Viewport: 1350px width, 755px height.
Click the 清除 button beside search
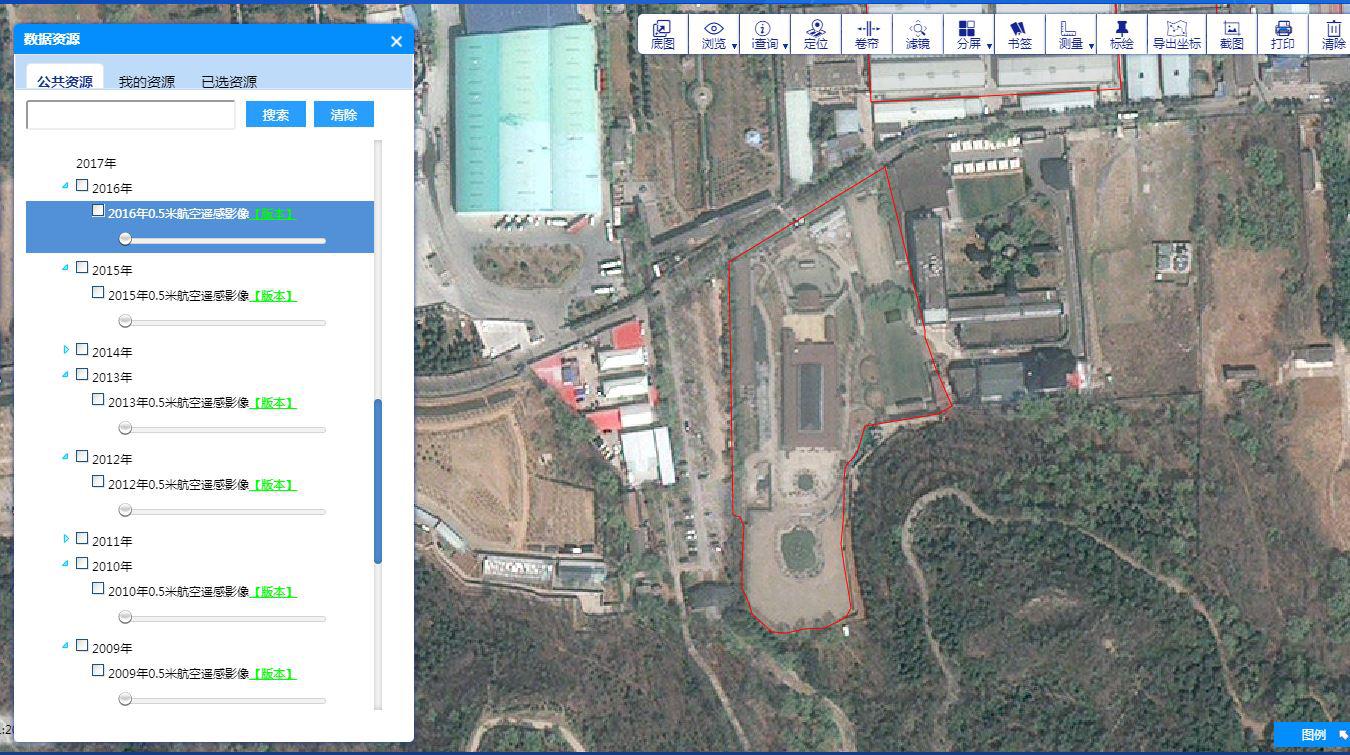pos(344,114)
